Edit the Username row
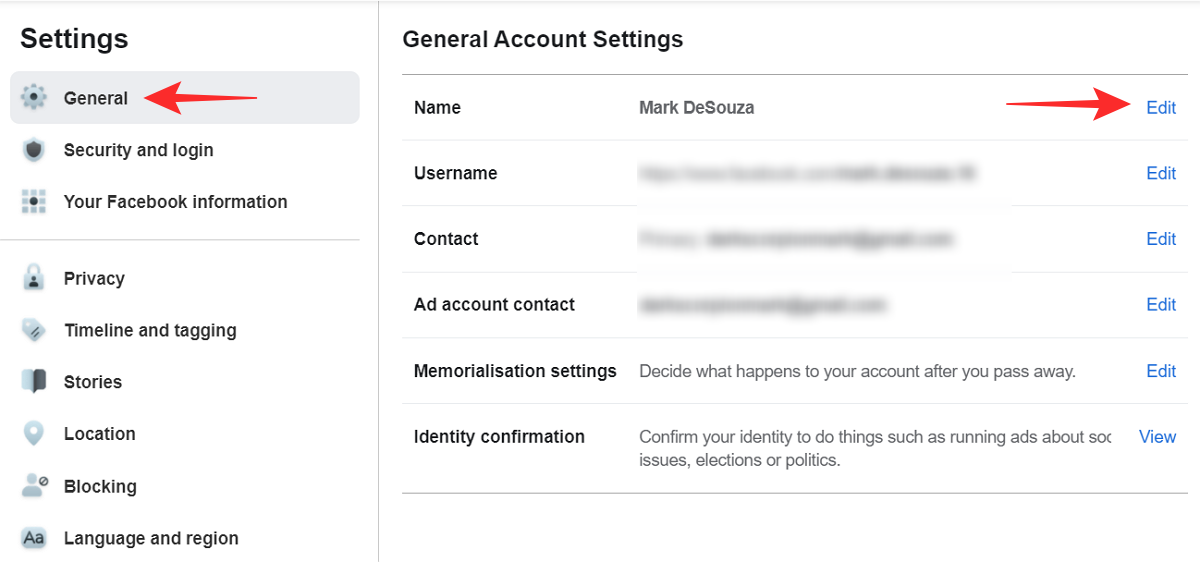 tap(1160, 173)
